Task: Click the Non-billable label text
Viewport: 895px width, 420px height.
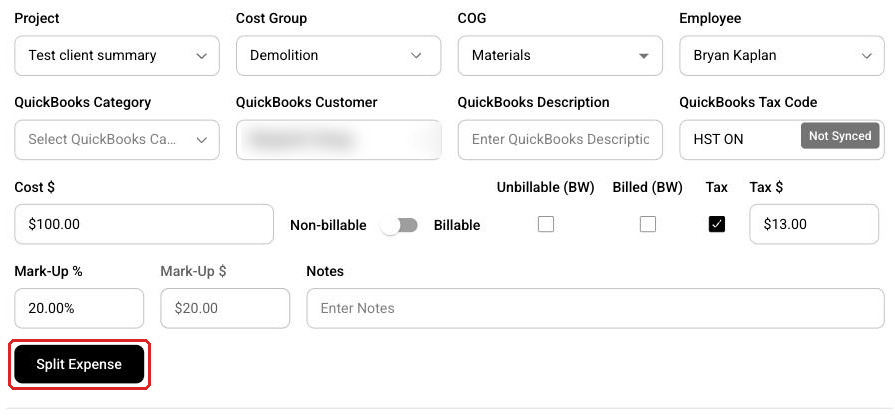Action: [x=328, y=225]
